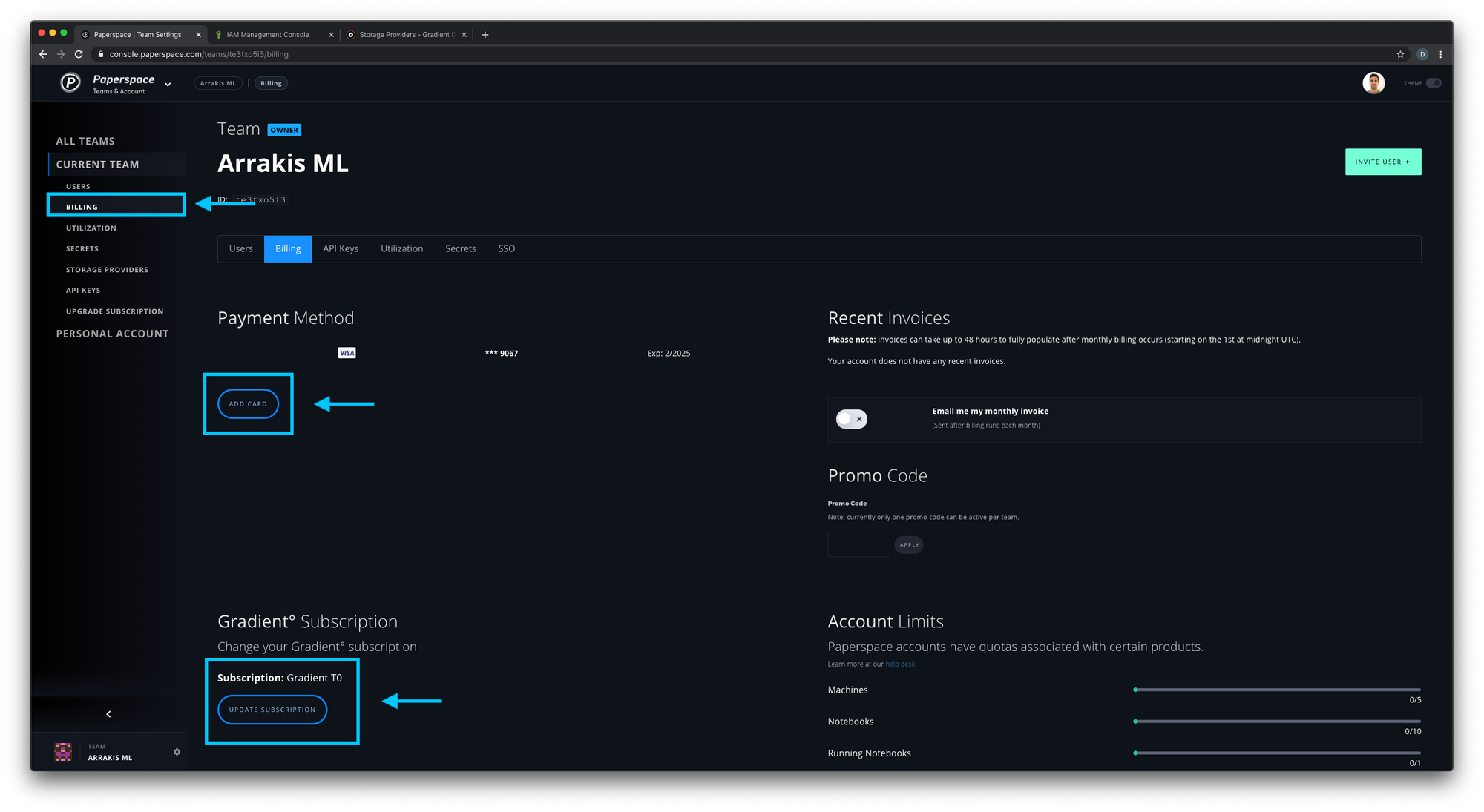Open the help desk link
1484x812 pixels.
(x=900, y=664)
